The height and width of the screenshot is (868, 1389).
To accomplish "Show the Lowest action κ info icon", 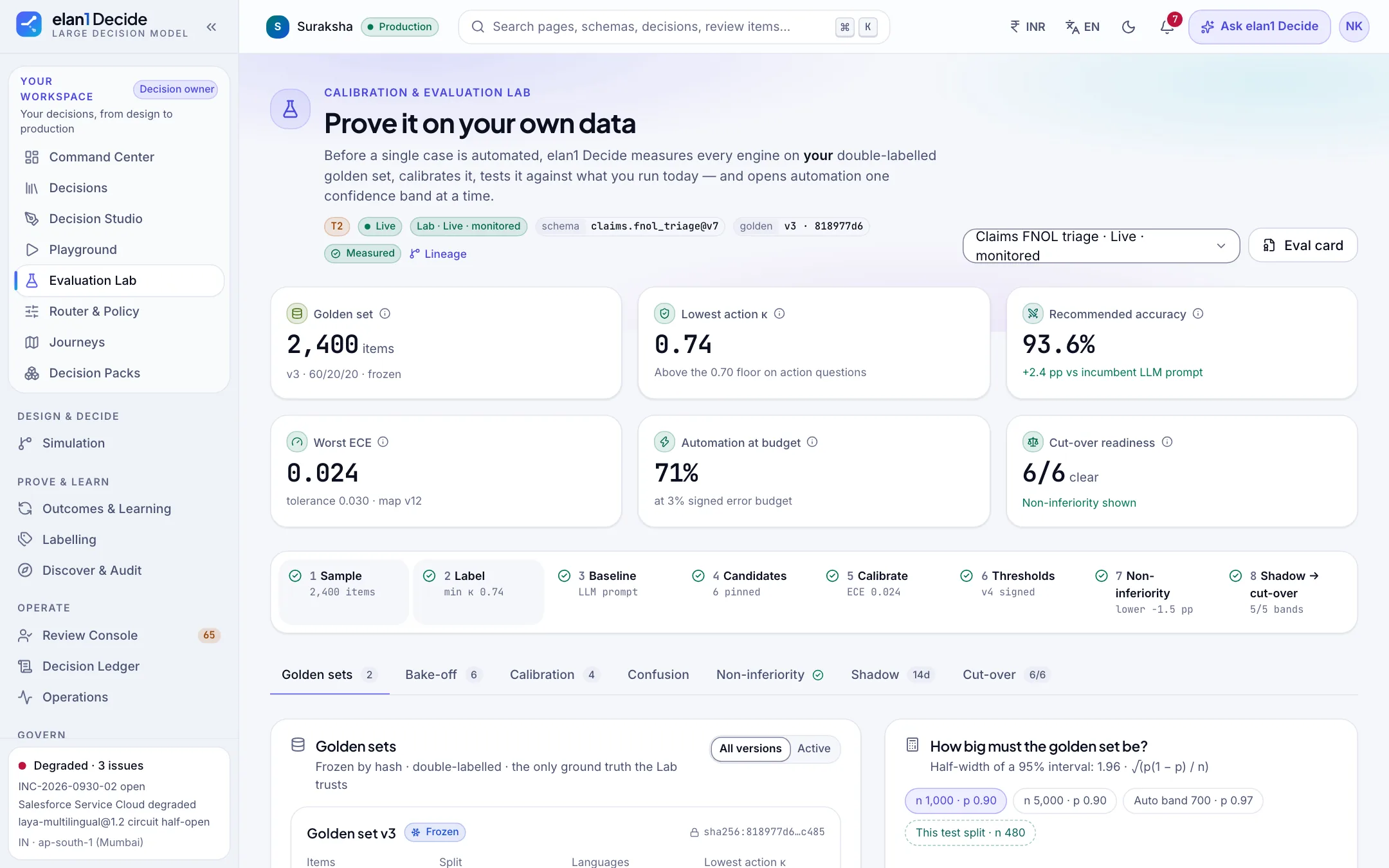I will (779, 314).
